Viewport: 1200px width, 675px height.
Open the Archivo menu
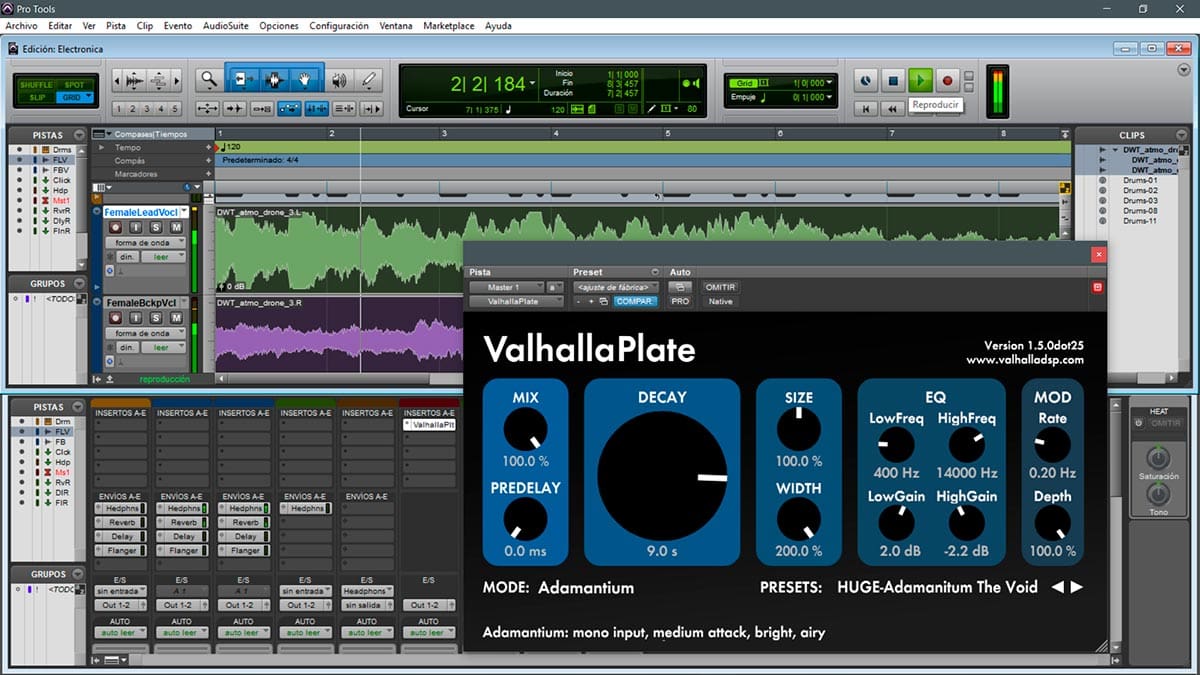[21, 25]
